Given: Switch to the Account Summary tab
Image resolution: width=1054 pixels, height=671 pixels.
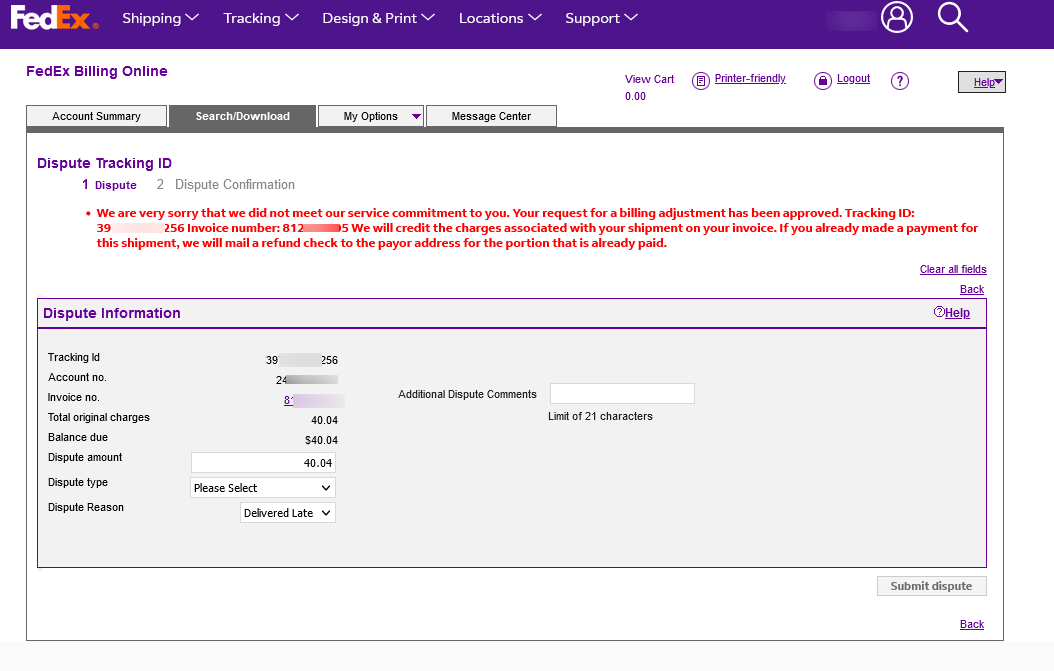Looking at the screenshot, I should [x=96, y=116].
